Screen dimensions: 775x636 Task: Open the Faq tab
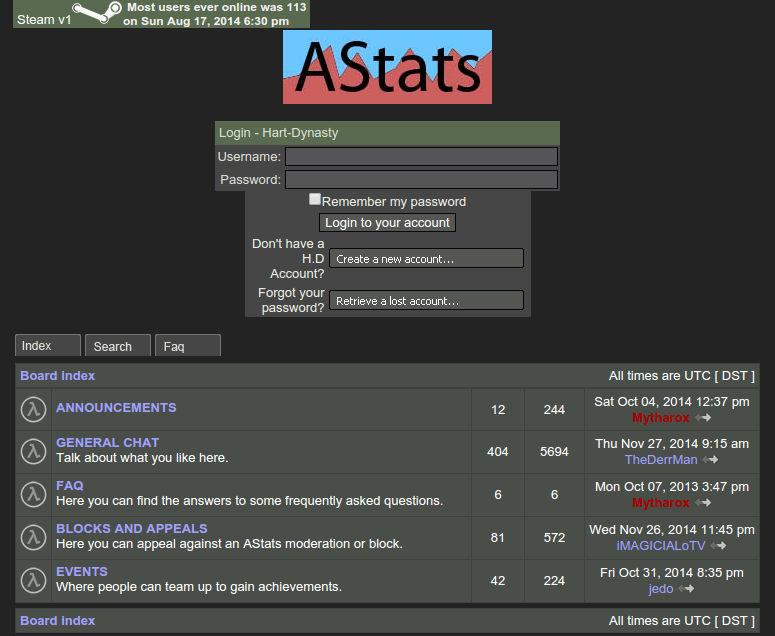click(188, 345)
